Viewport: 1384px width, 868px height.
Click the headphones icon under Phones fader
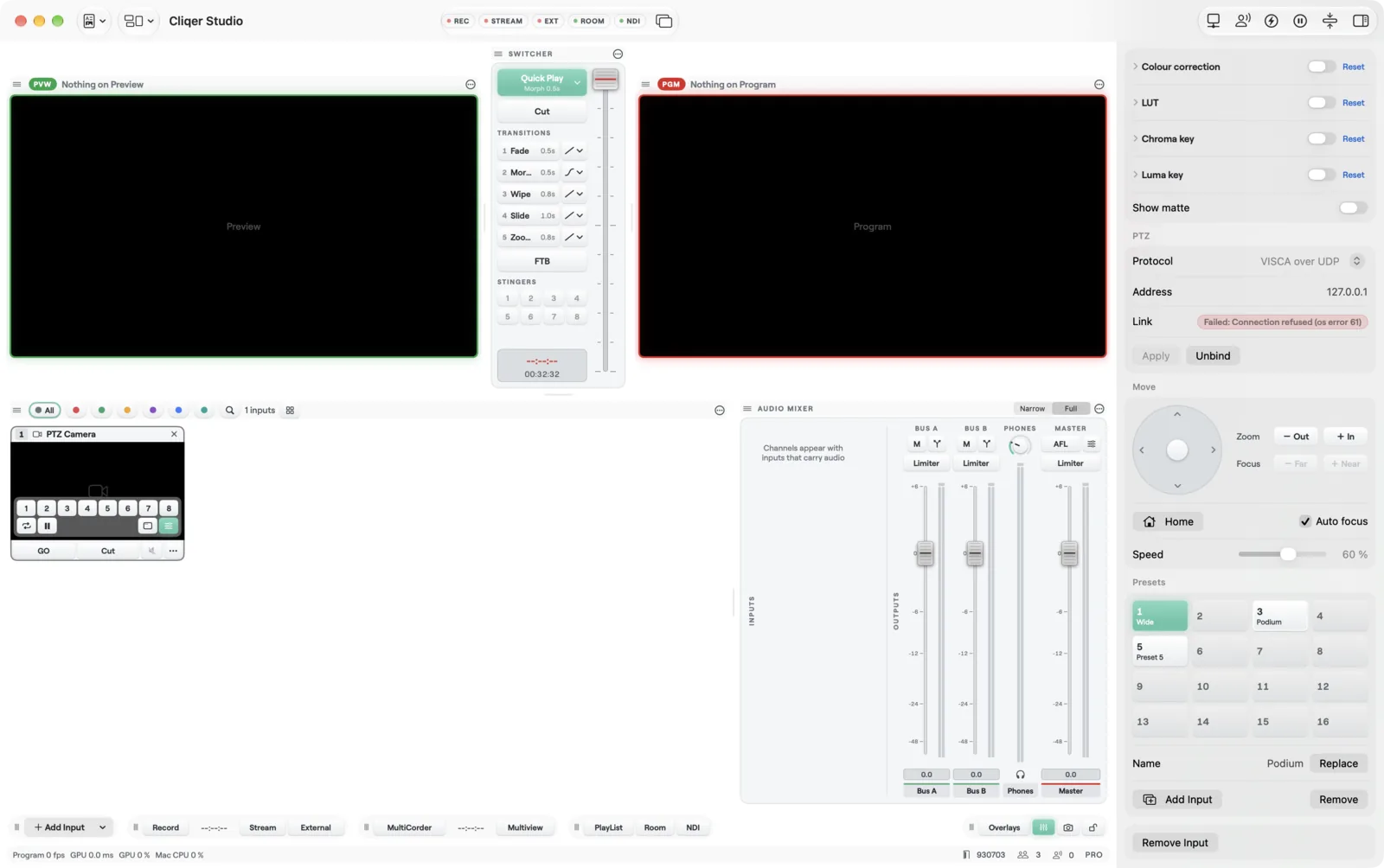1020,775
